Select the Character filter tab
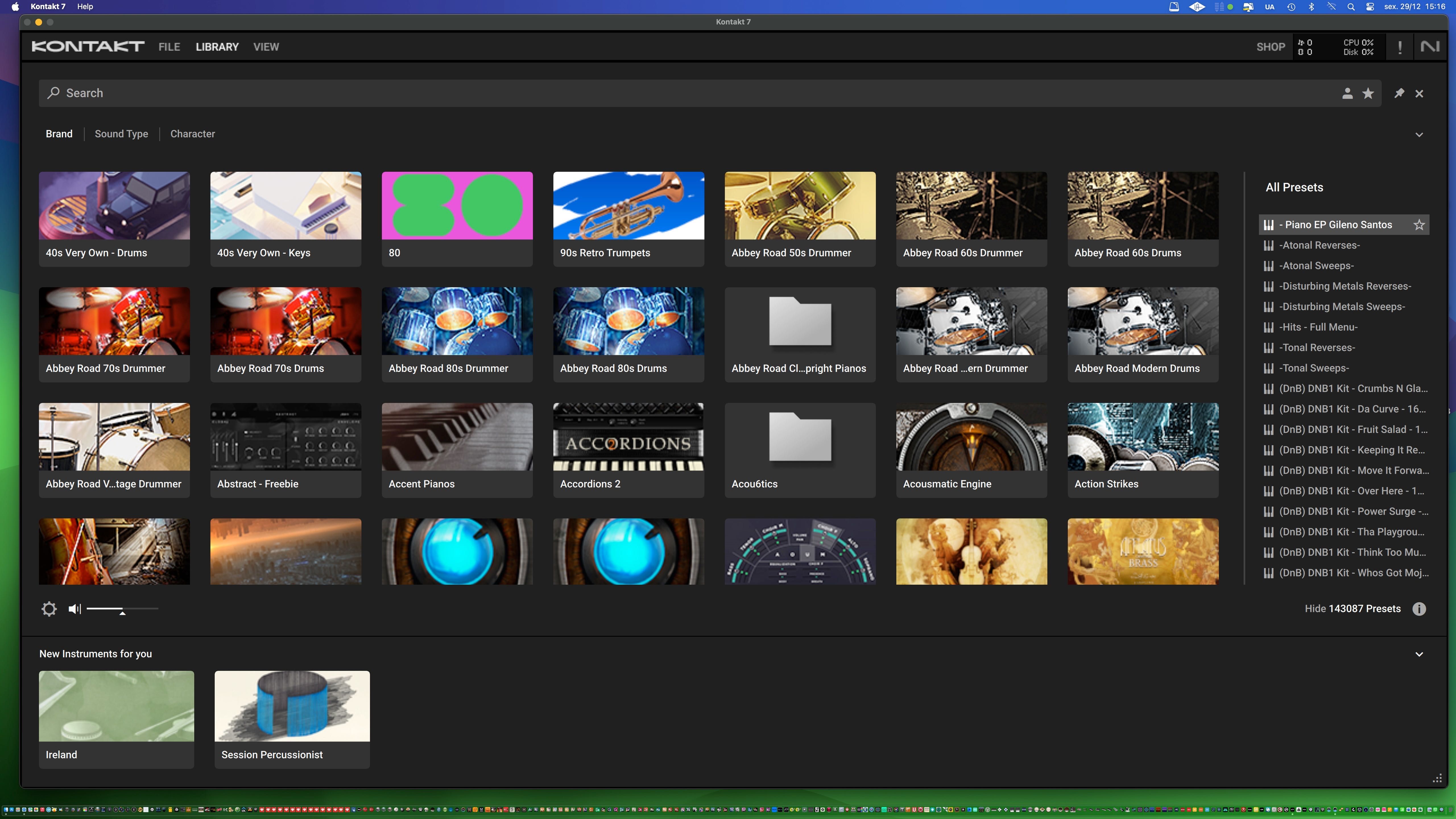The image size is (1456, 819). coord(193,134)
